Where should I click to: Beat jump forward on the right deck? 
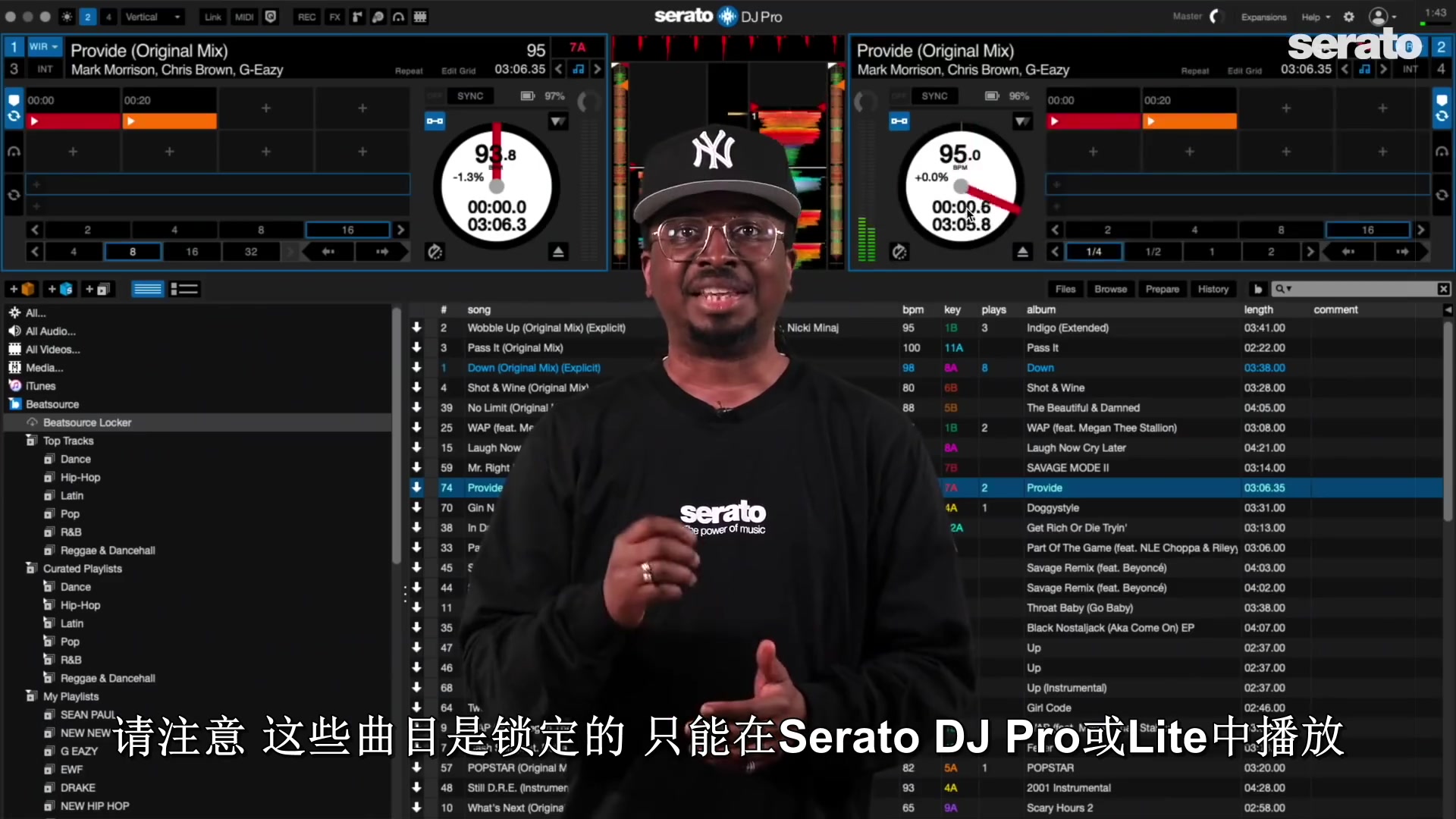(x=1401, y=252)
